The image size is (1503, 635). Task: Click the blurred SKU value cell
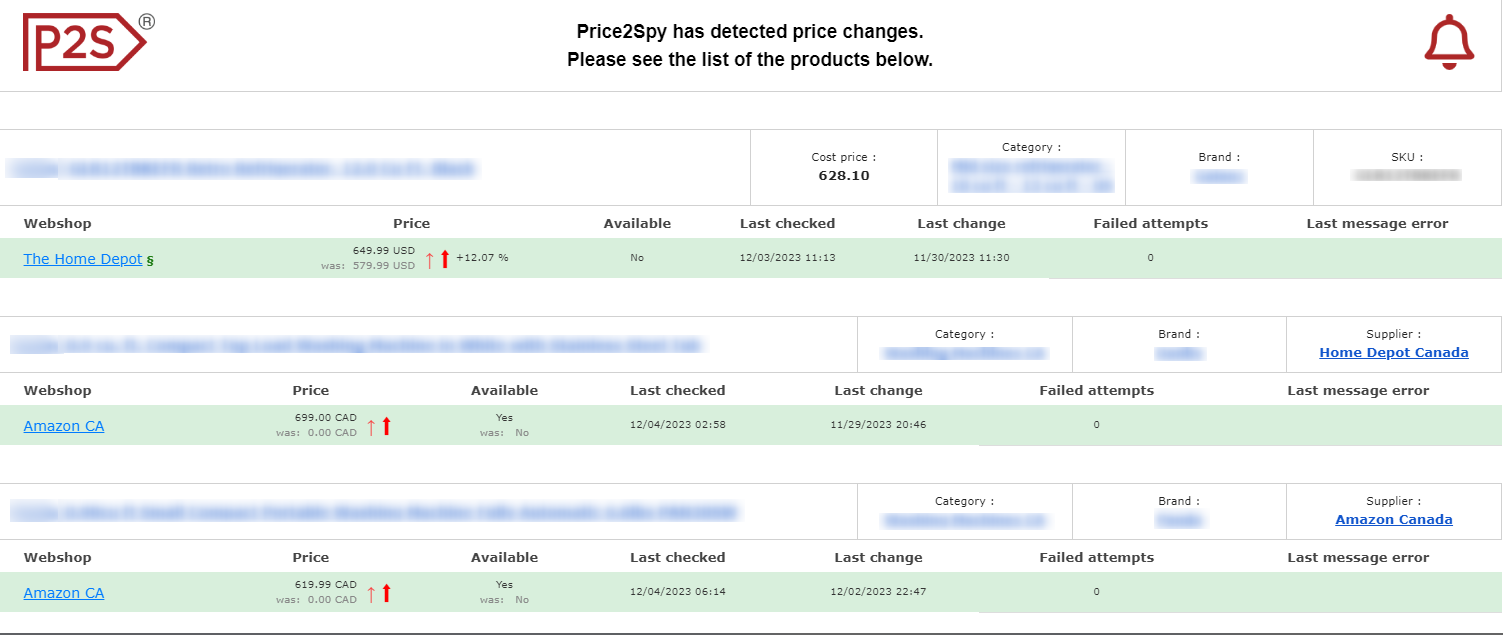tap(1406, 175)
